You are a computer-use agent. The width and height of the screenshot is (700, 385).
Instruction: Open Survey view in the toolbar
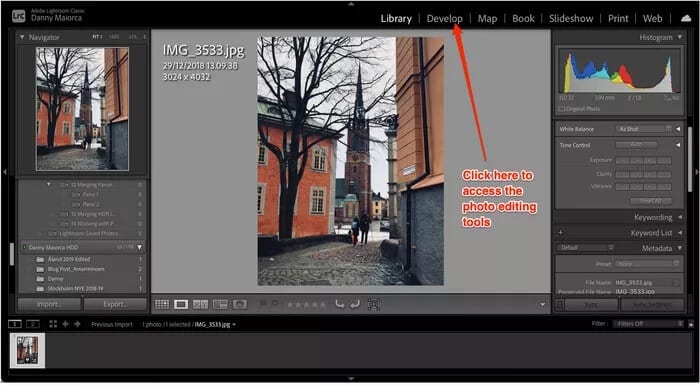point(220,305)
